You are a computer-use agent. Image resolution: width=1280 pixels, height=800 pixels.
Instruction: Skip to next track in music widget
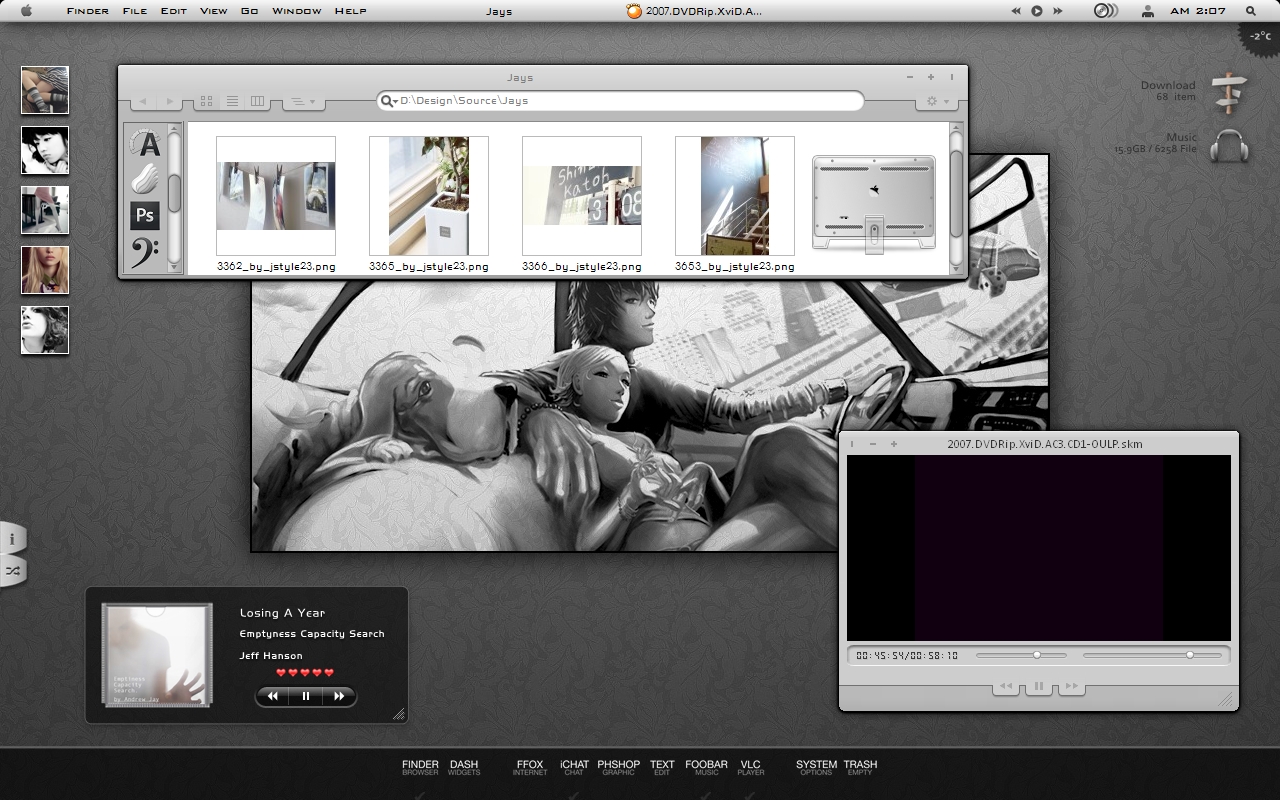coord(339,696)
